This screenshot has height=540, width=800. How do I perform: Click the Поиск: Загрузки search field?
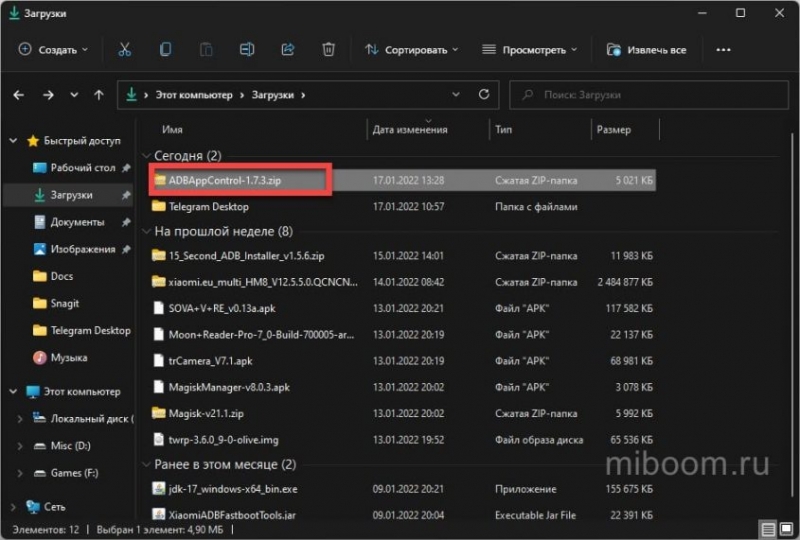point(649,95)
